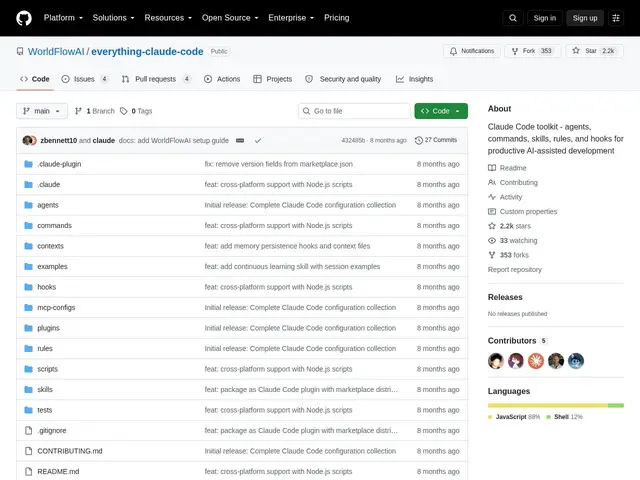The image size is (640, 480).
Task: Open the mcp-configs folder
Action: click(56, 307)
